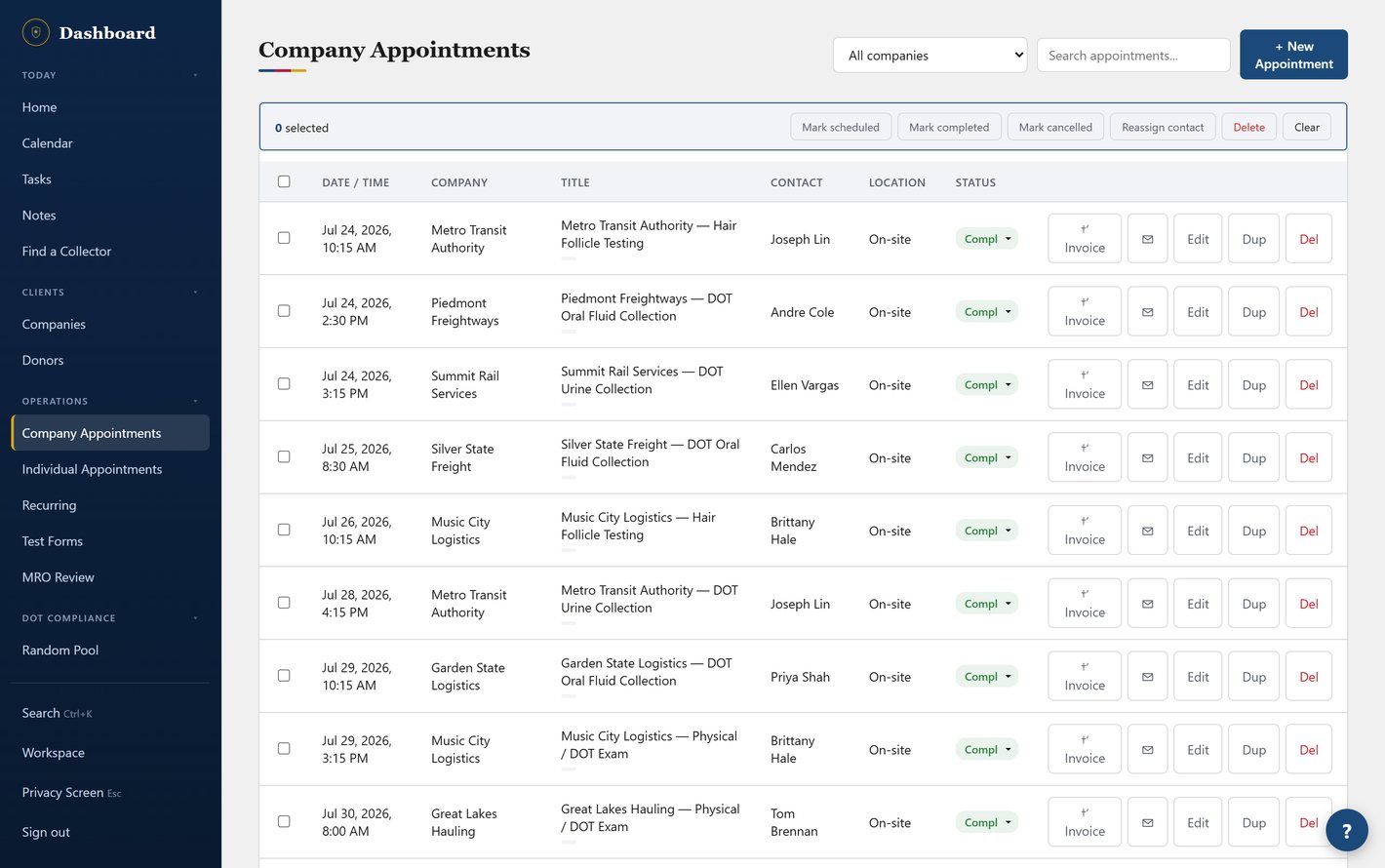Create invoice for Piedmont Freightways appointment
This screenshot has height=868, width=1385.
coord(1085,312)
